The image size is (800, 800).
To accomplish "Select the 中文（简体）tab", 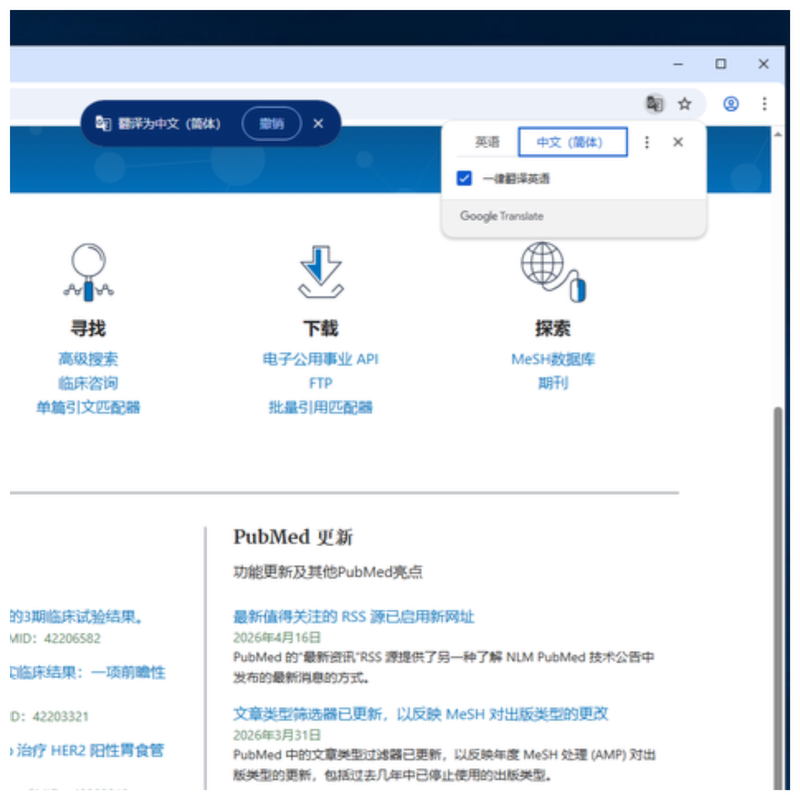I will pyautogui.click(x=572, y=142).
